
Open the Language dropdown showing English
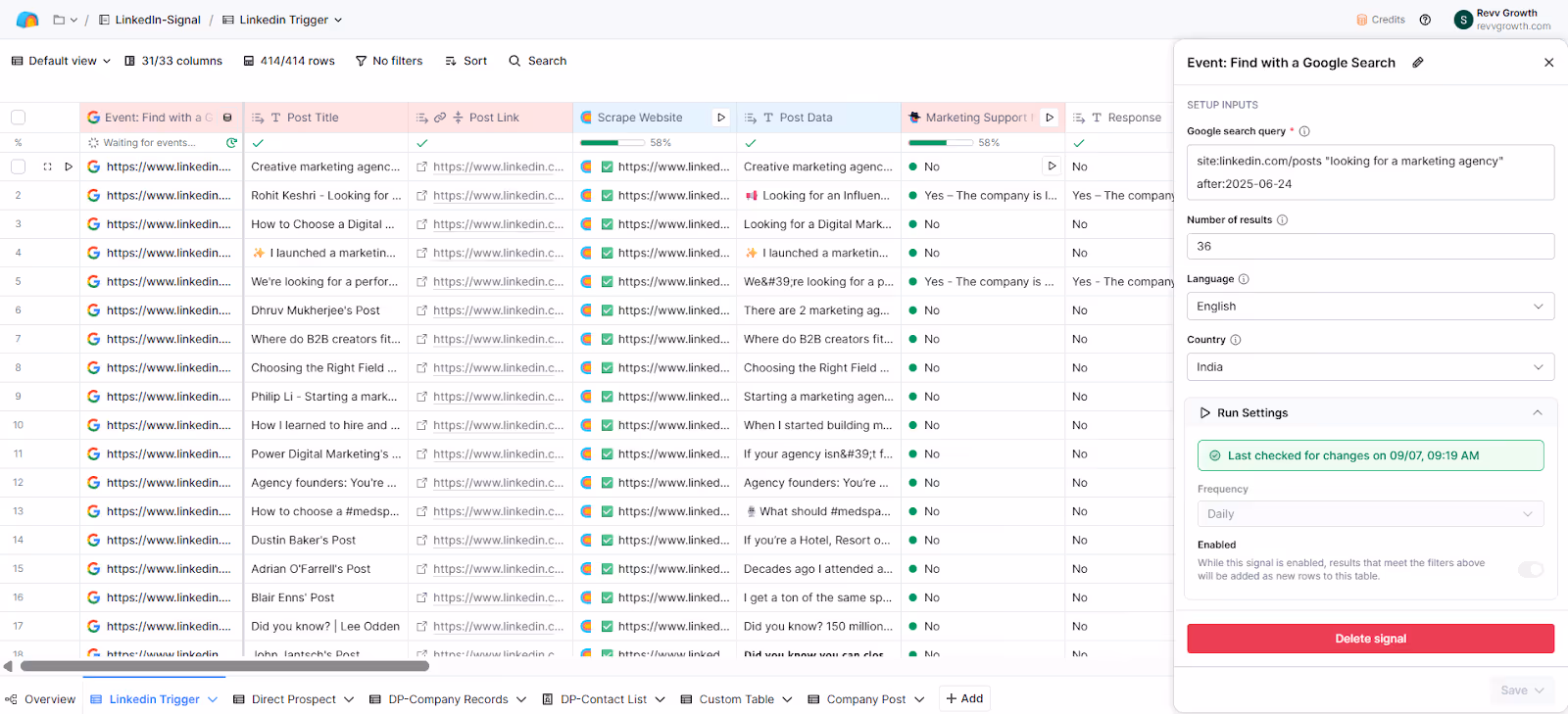tap(1370, 307)
